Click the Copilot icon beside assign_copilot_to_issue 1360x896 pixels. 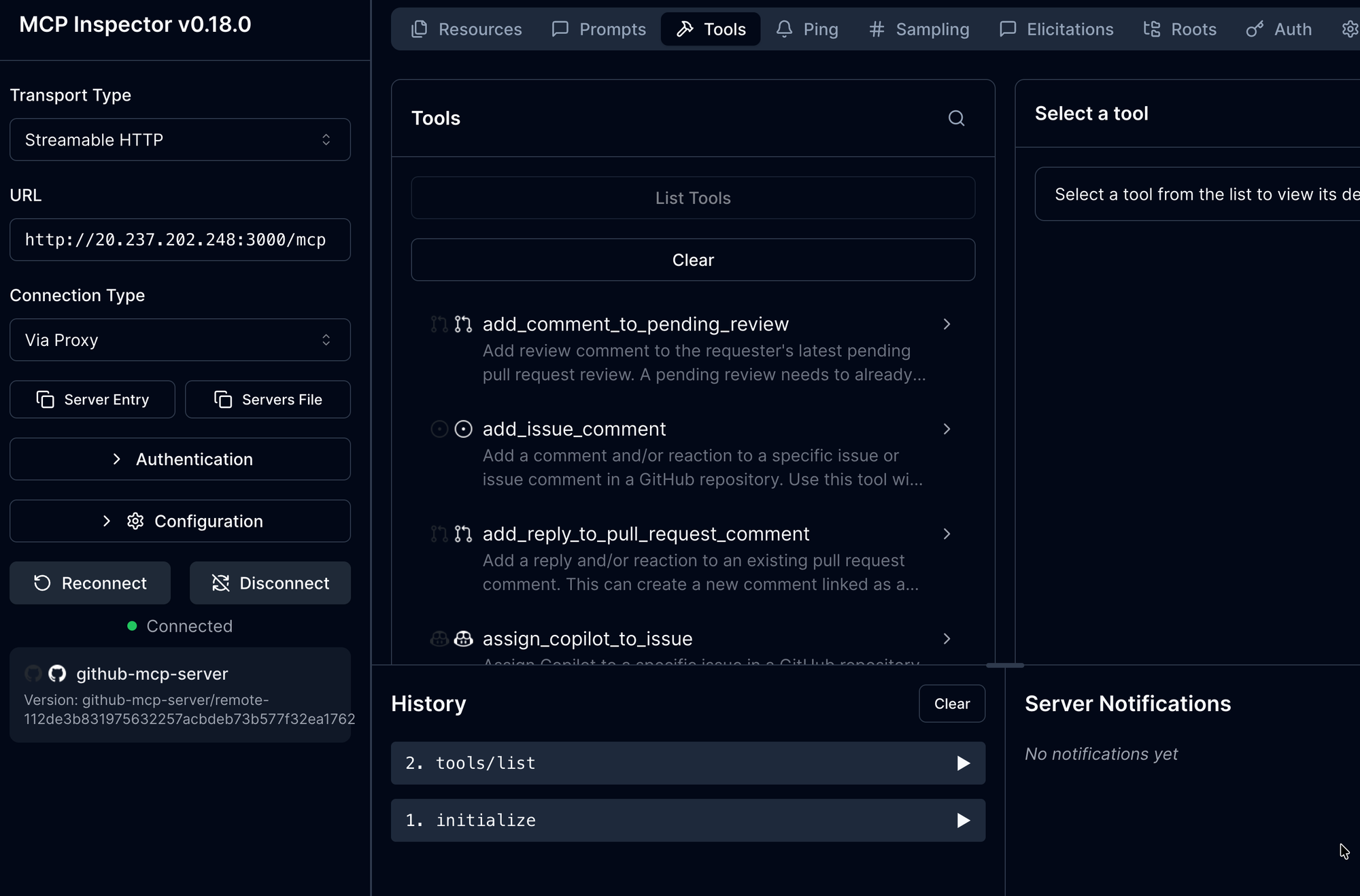(x=463, y=638)
